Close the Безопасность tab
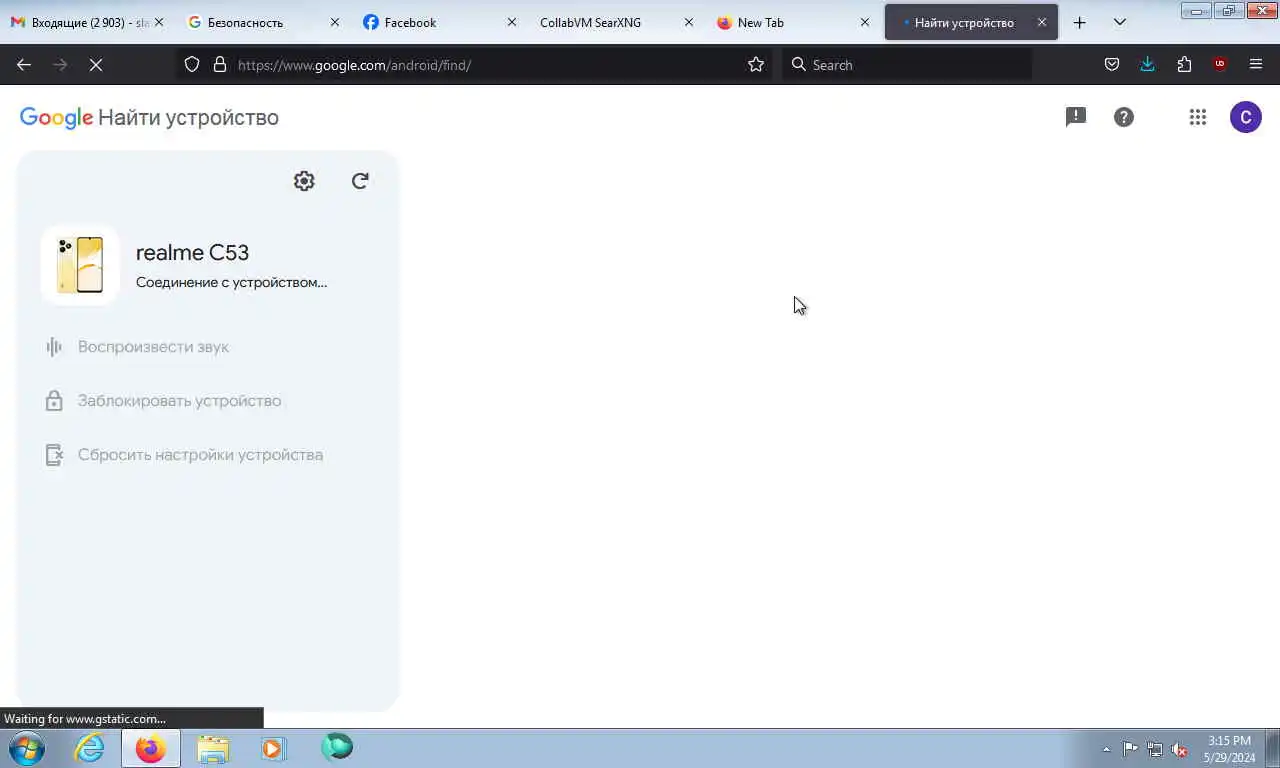This screenshot has width=1280, height=768. (x=335, y=22)
